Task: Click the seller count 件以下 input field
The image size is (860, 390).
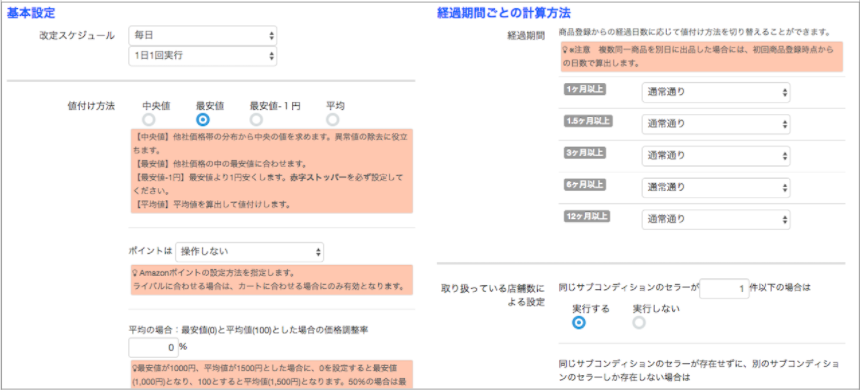Action: tap(725, 289)
